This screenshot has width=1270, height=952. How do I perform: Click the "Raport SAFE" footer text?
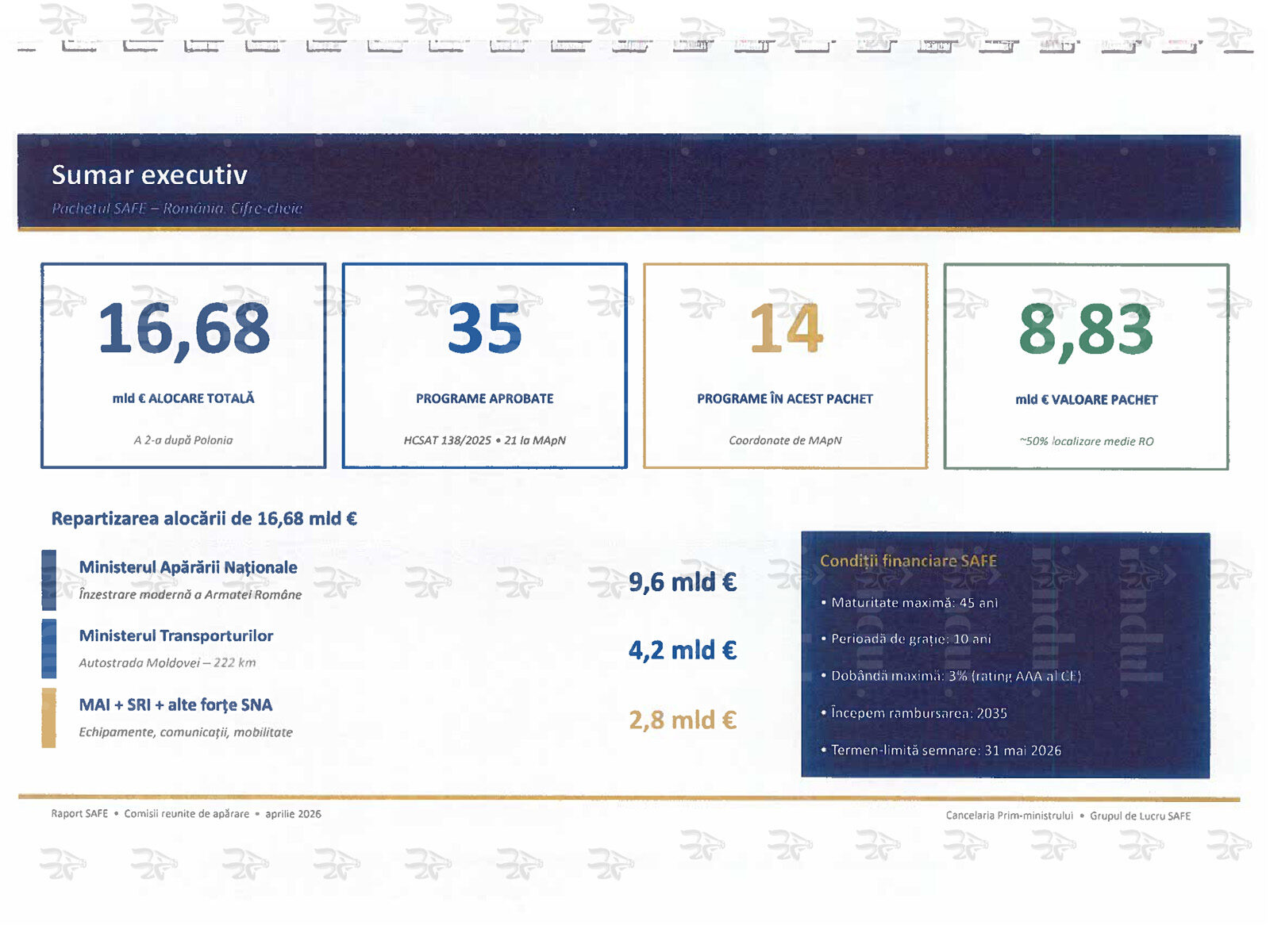(79, 814)
